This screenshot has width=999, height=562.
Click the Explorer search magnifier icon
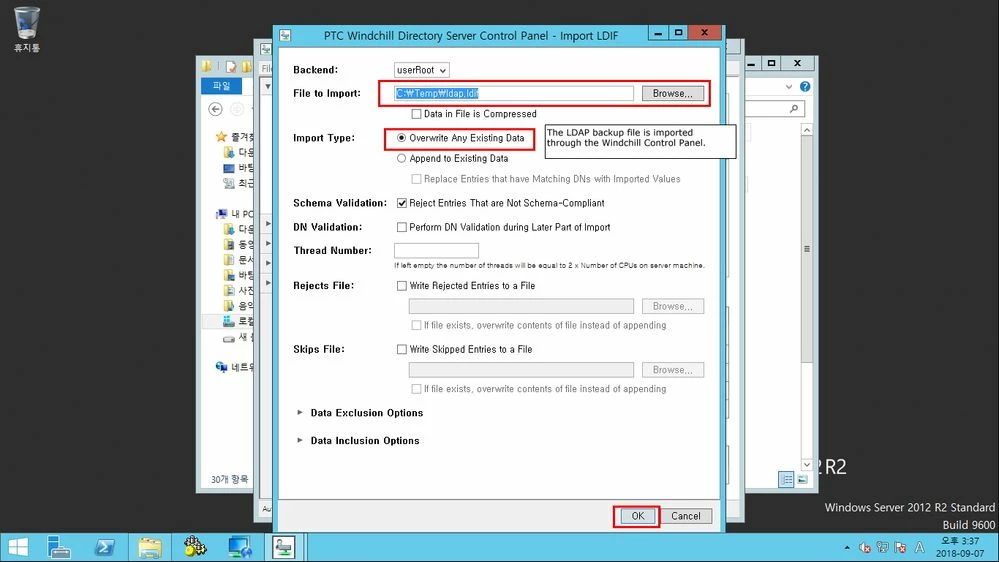(794, 109)
